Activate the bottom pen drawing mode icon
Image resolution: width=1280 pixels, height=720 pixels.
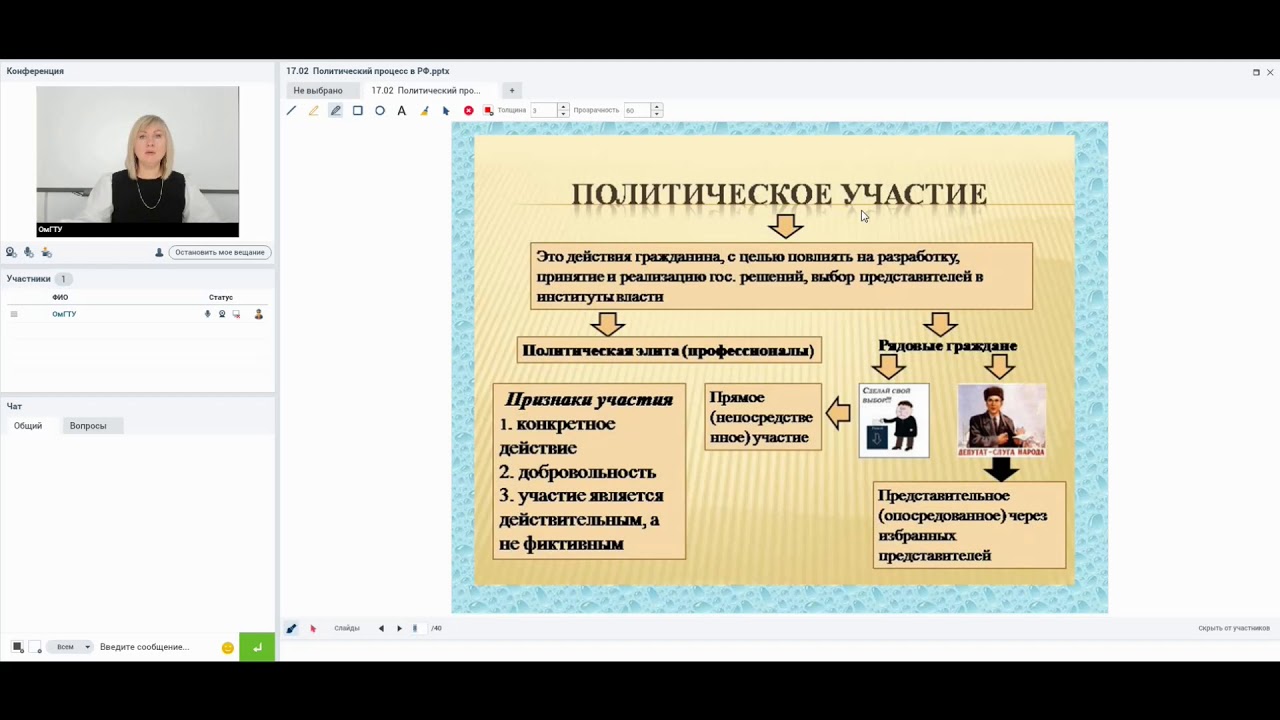tap(291, 628)
